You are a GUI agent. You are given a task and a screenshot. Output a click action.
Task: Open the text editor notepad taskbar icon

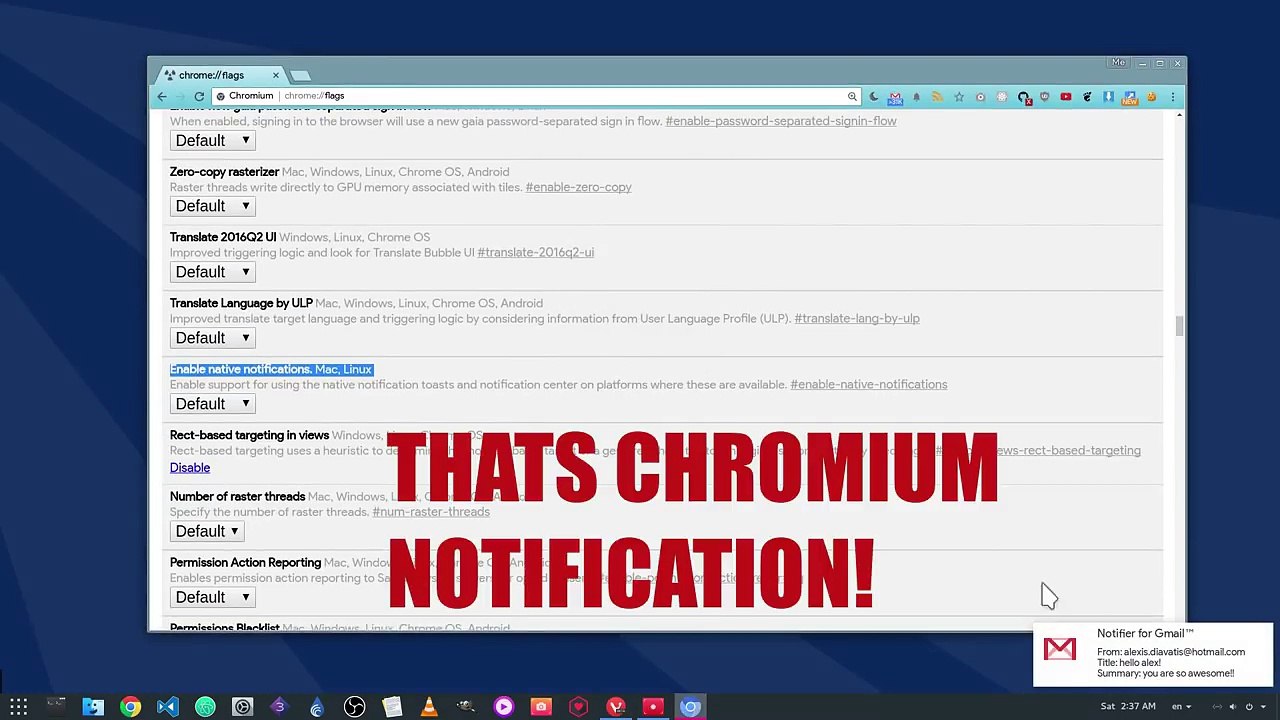[x=392, y=707]
